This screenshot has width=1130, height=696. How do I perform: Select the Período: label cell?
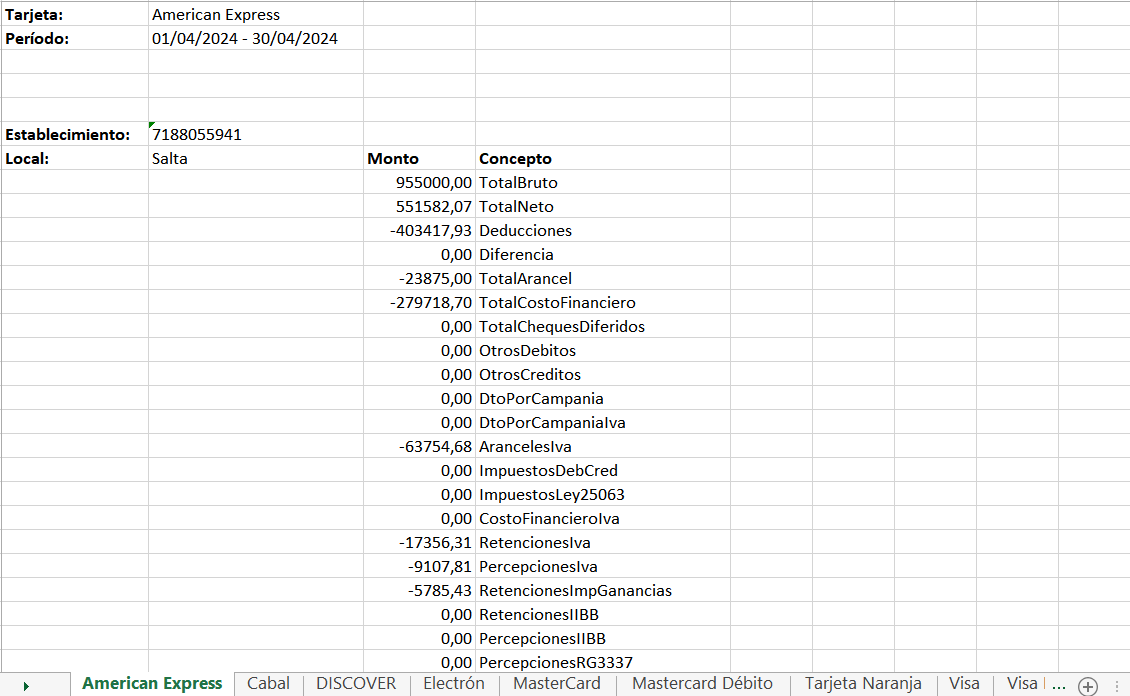tap(75, 38)
